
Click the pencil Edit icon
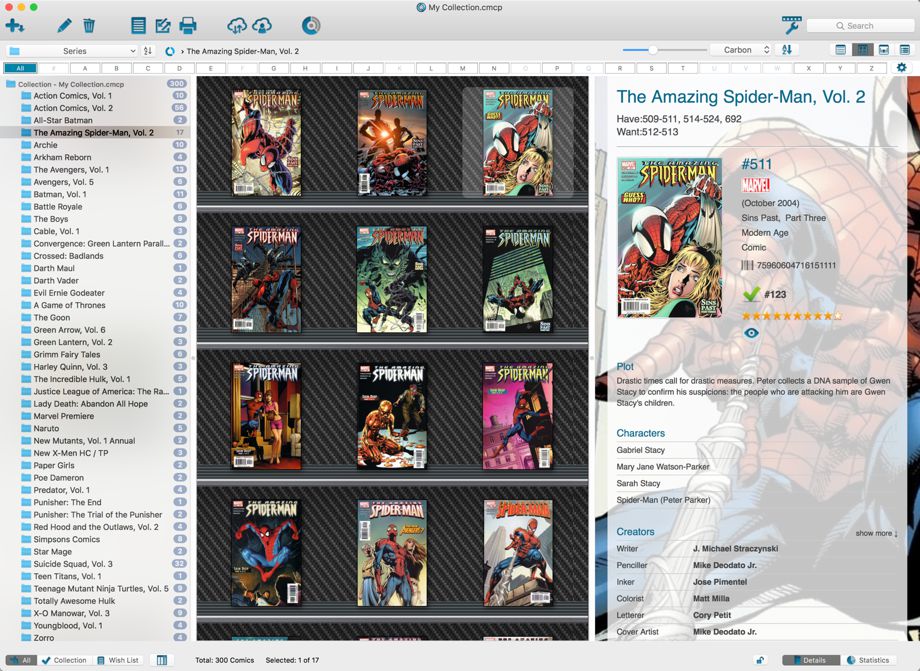(64, 26)
